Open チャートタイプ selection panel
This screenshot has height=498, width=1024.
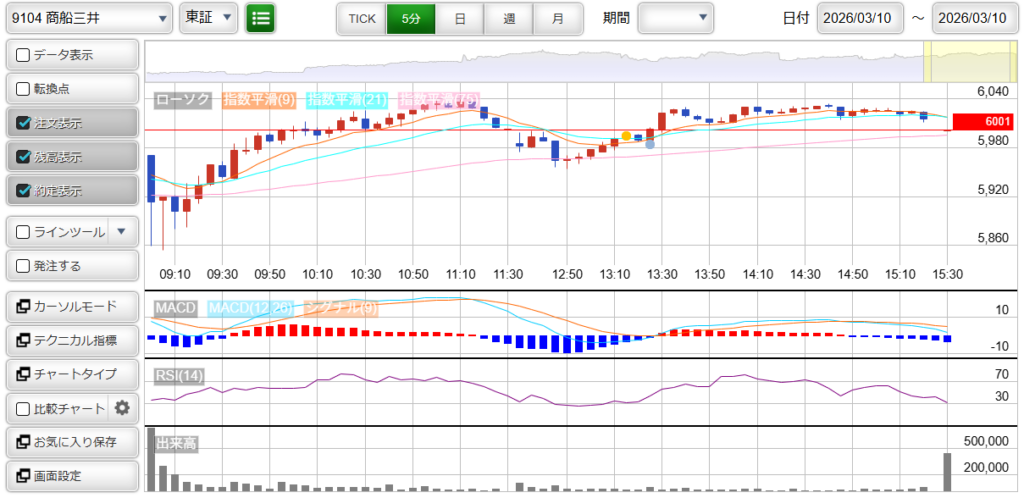(71, 374)
